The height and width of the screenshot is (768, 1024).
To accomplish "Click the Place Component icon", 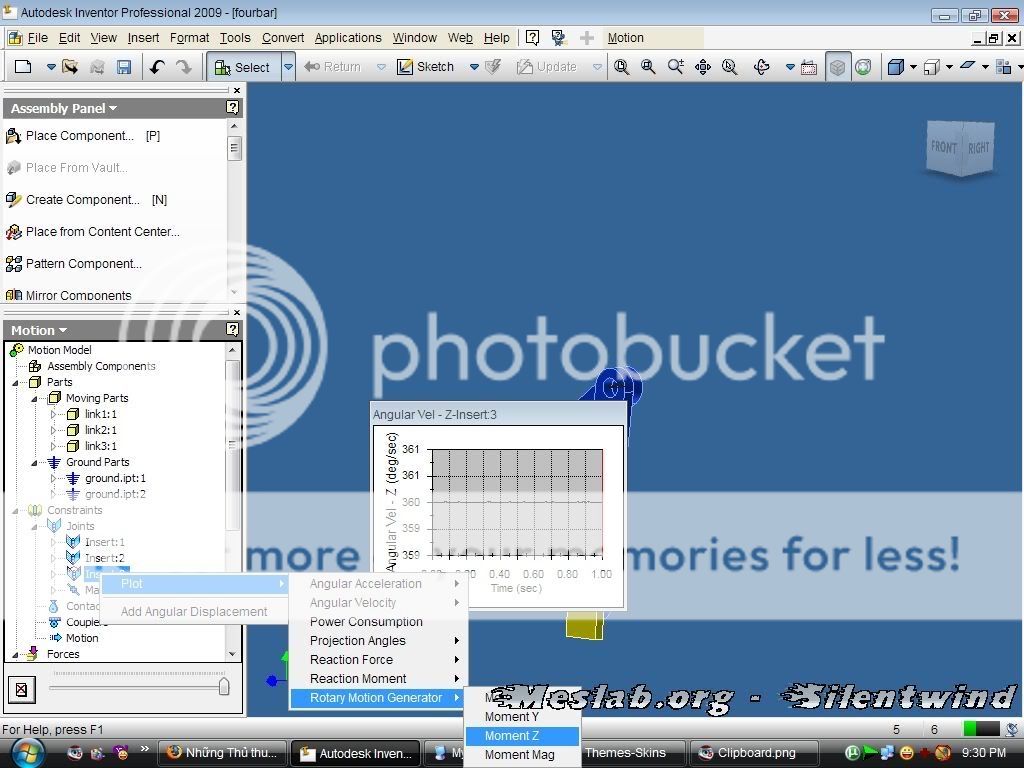I will pos(14,136).
